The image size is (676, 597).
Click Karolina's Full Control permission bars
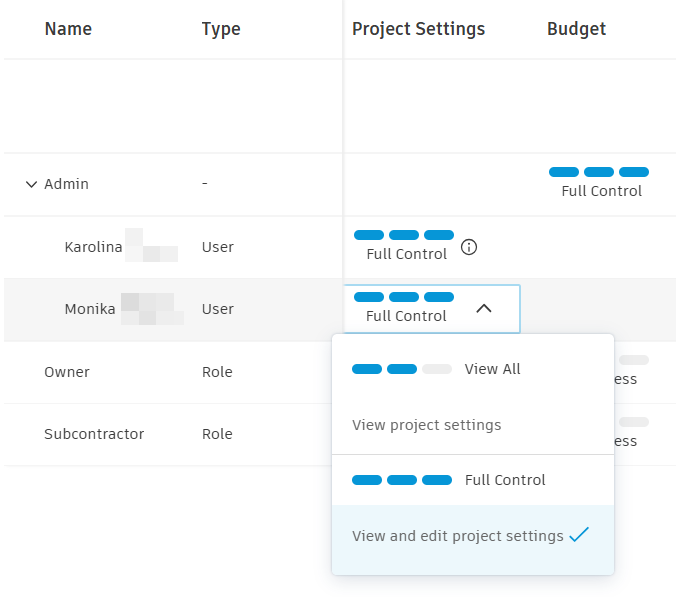click(404, 235)
